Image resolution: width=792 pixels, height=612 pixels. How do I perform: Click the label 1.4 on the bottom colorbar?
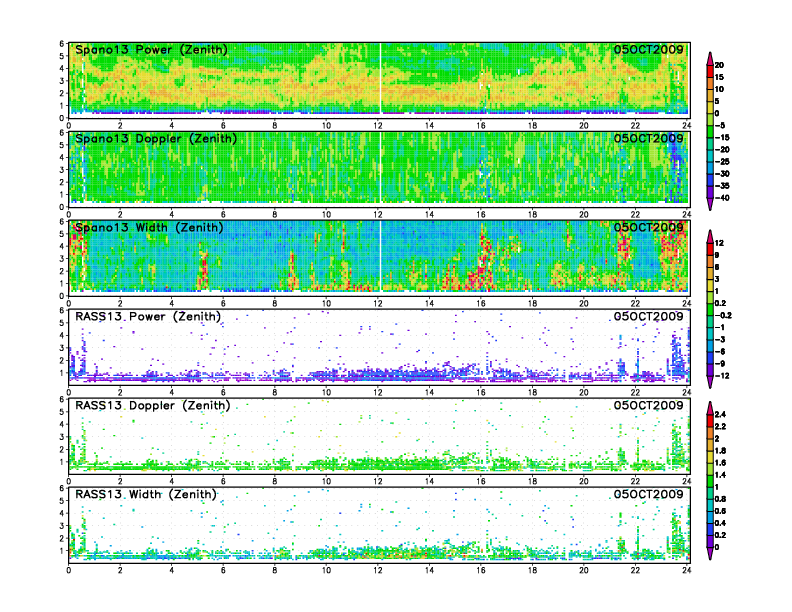pos(720,475)
